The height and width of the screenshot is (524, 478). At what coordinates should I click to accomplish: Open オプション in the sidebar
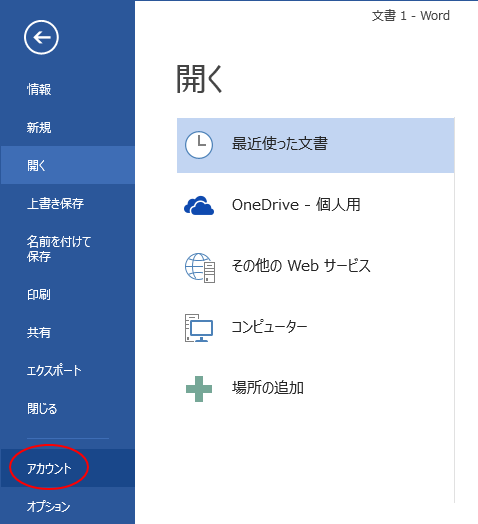pos(67,506)
